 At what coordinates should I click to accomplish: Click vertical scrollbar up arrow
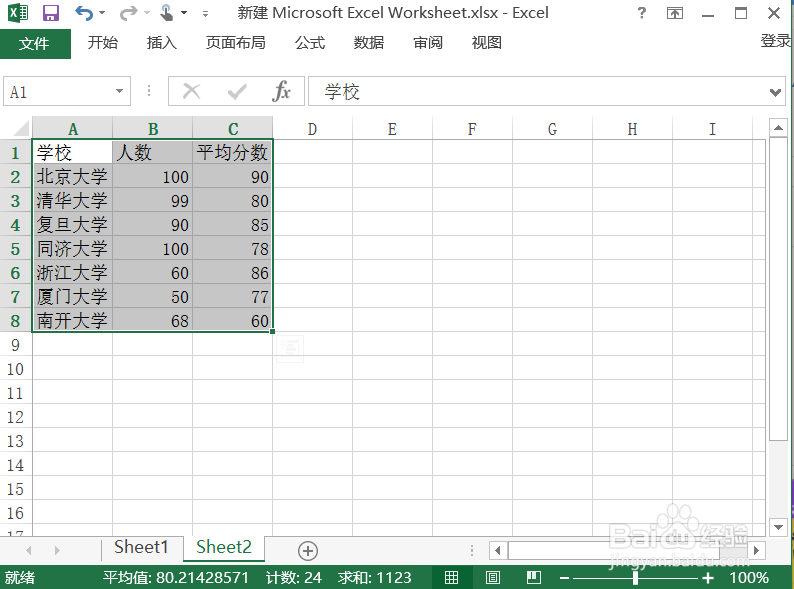[778, 128]
